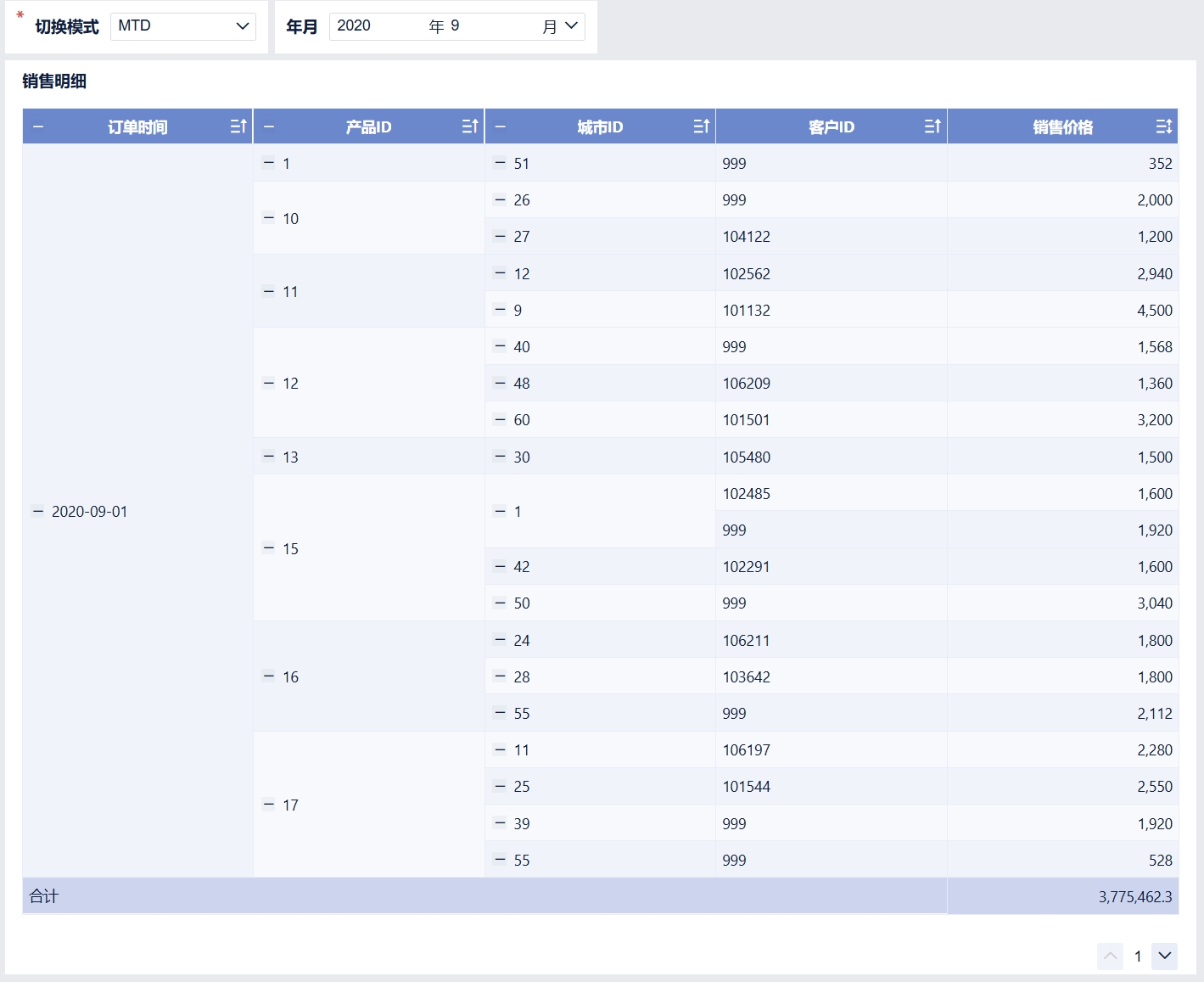This screenshot has width=1204, height=982.
Task: Collapse product ID 12 group
Action: click(269, 383)
